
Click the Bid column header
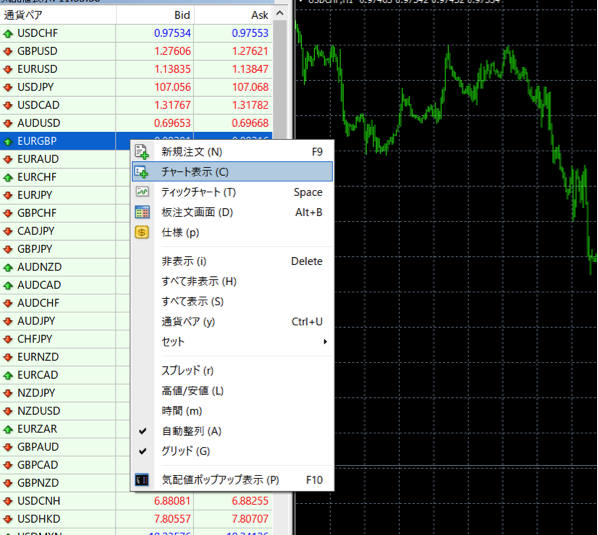(155, 15)
